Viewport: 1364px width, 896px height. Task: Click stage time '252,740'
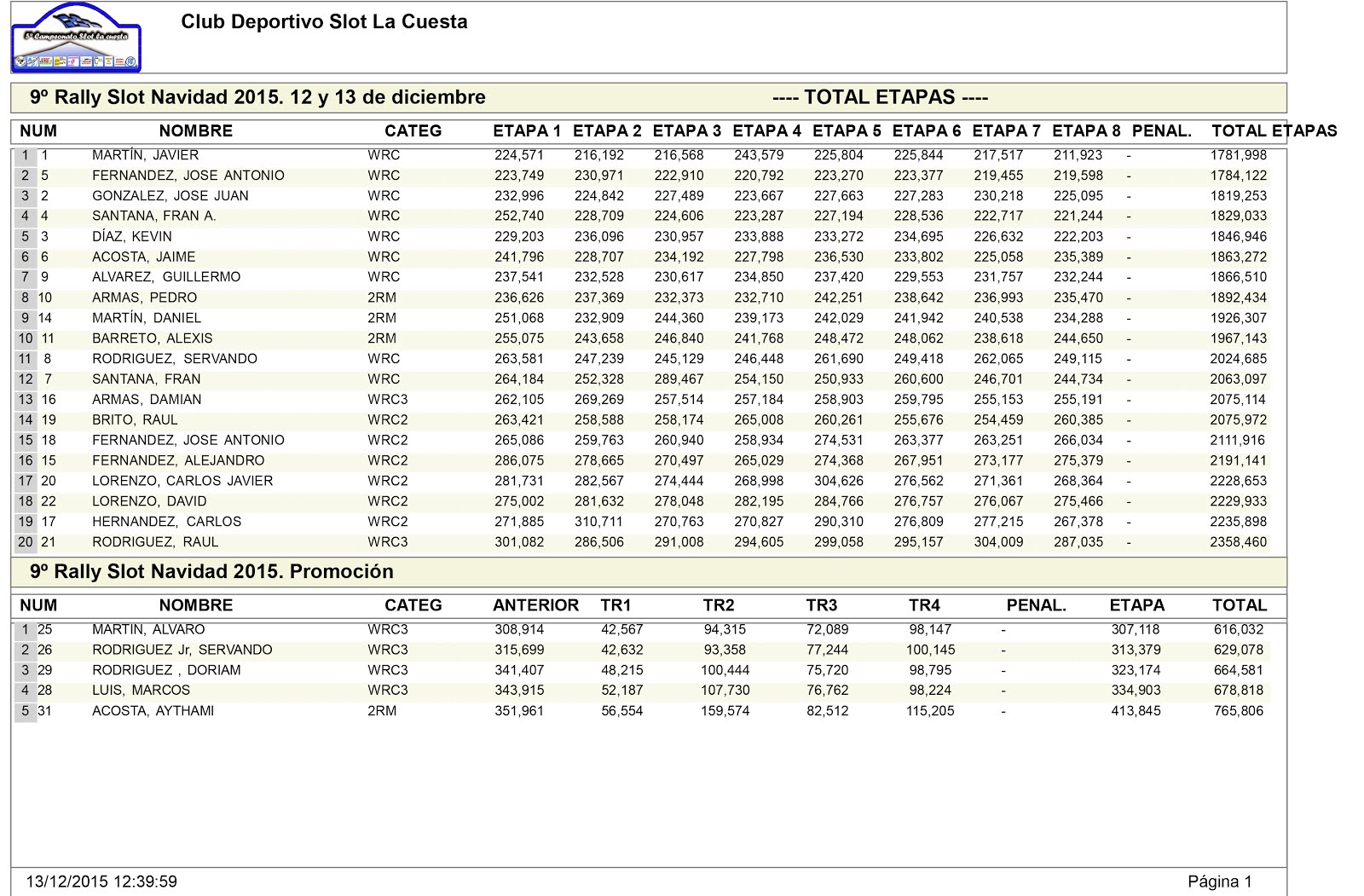[x=519, y=217]
